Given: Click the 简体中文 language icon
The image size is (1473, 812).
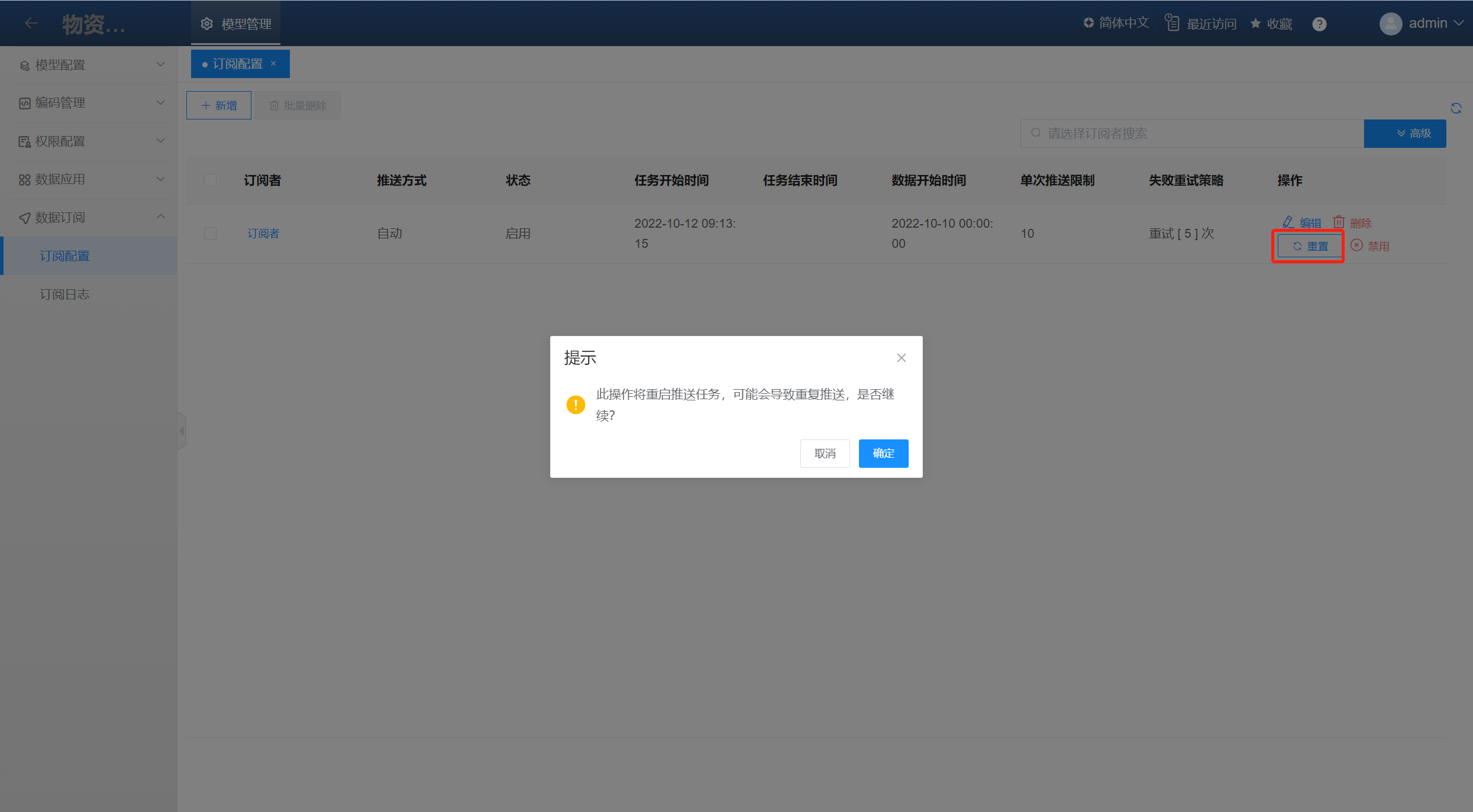Looking at the screenshot, I should tap(1088, 23).
